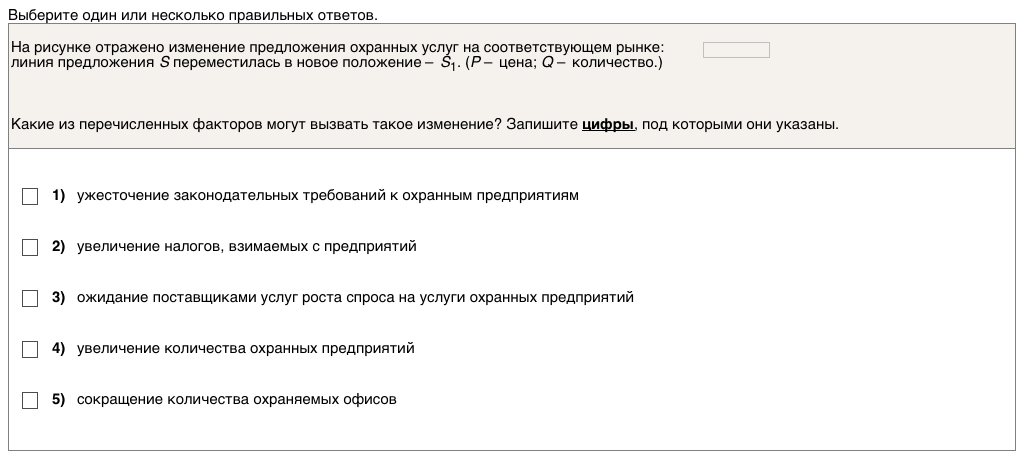Click label "сокращение количества охраняемых офисов"

(237, 399)
